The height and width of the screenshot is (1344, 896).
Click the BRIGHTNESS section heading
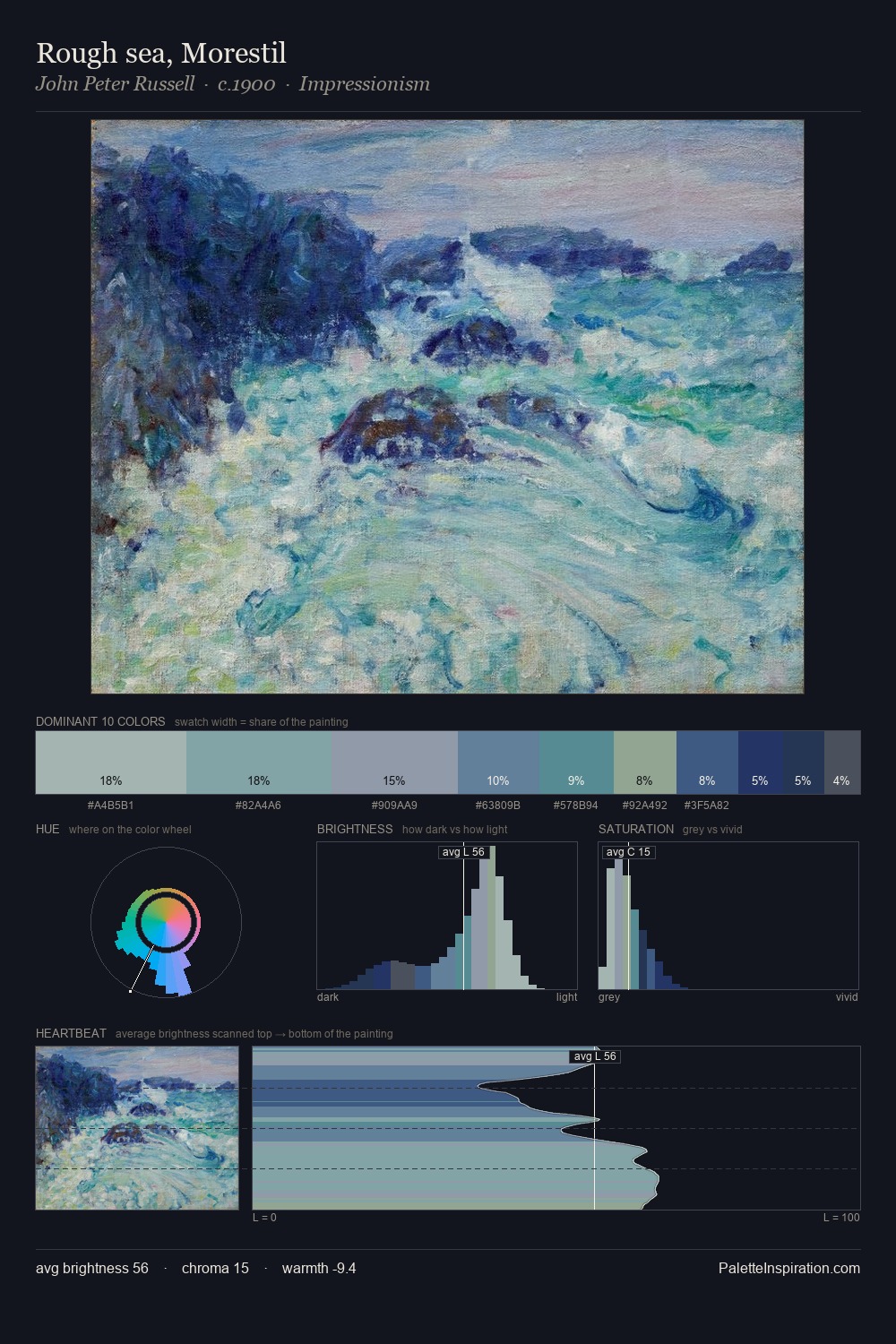click(x=355, y=829)
